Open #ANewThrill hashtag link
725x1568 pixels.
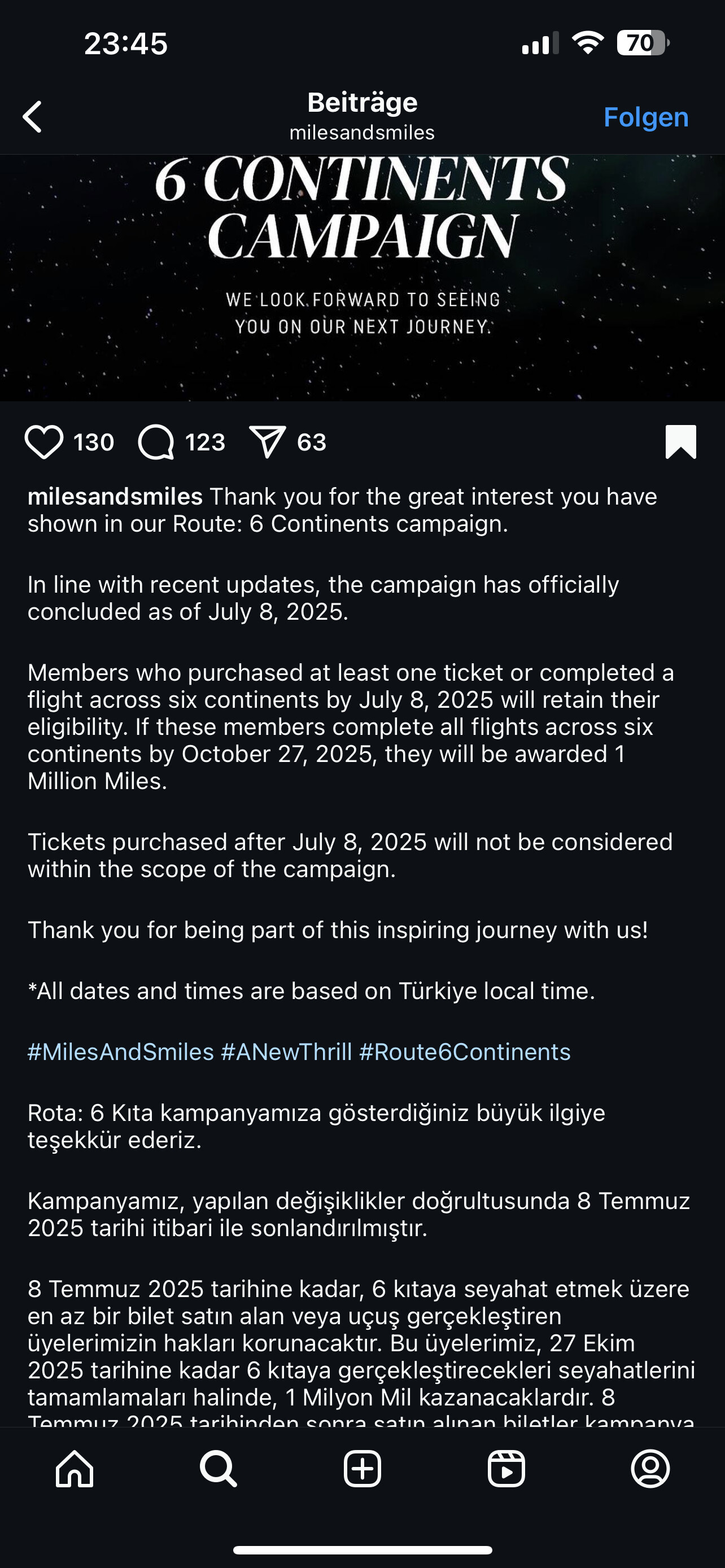(x=286, y=1052)
